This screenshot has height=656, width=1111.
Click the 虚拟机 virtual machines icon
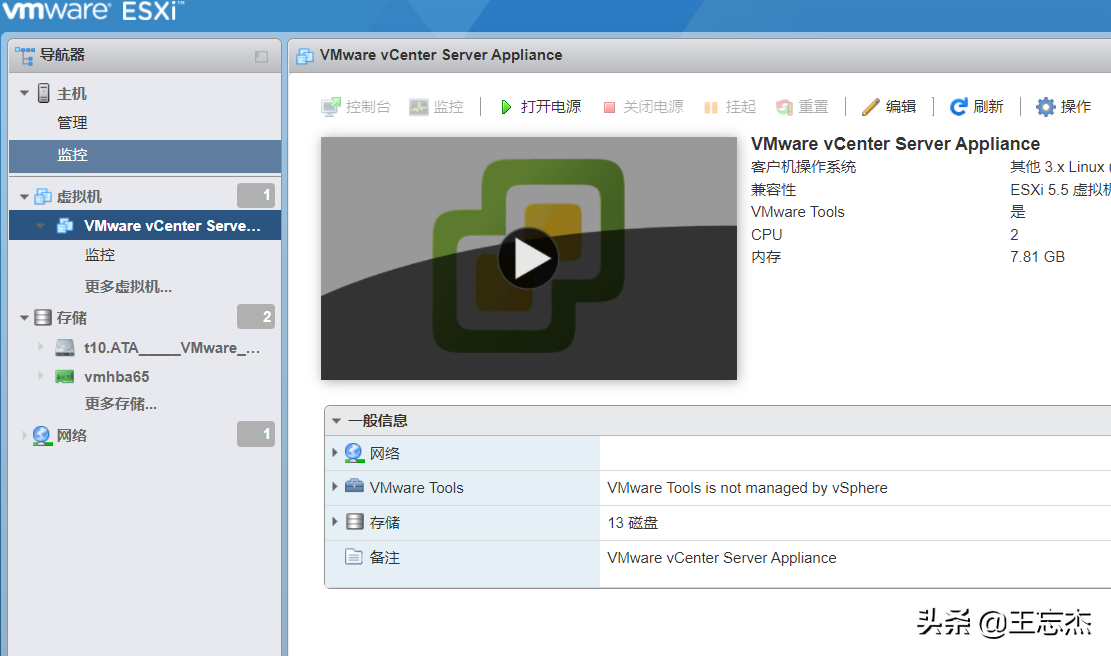click(43, 196)
